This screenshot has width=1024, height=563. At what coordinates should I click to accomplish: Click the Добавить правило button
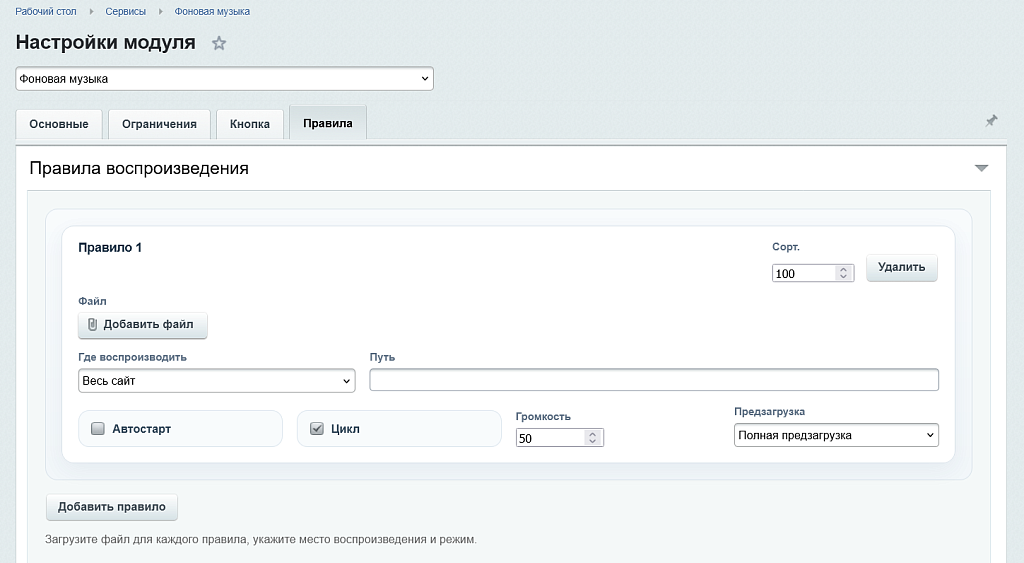(x=112, y=507)
